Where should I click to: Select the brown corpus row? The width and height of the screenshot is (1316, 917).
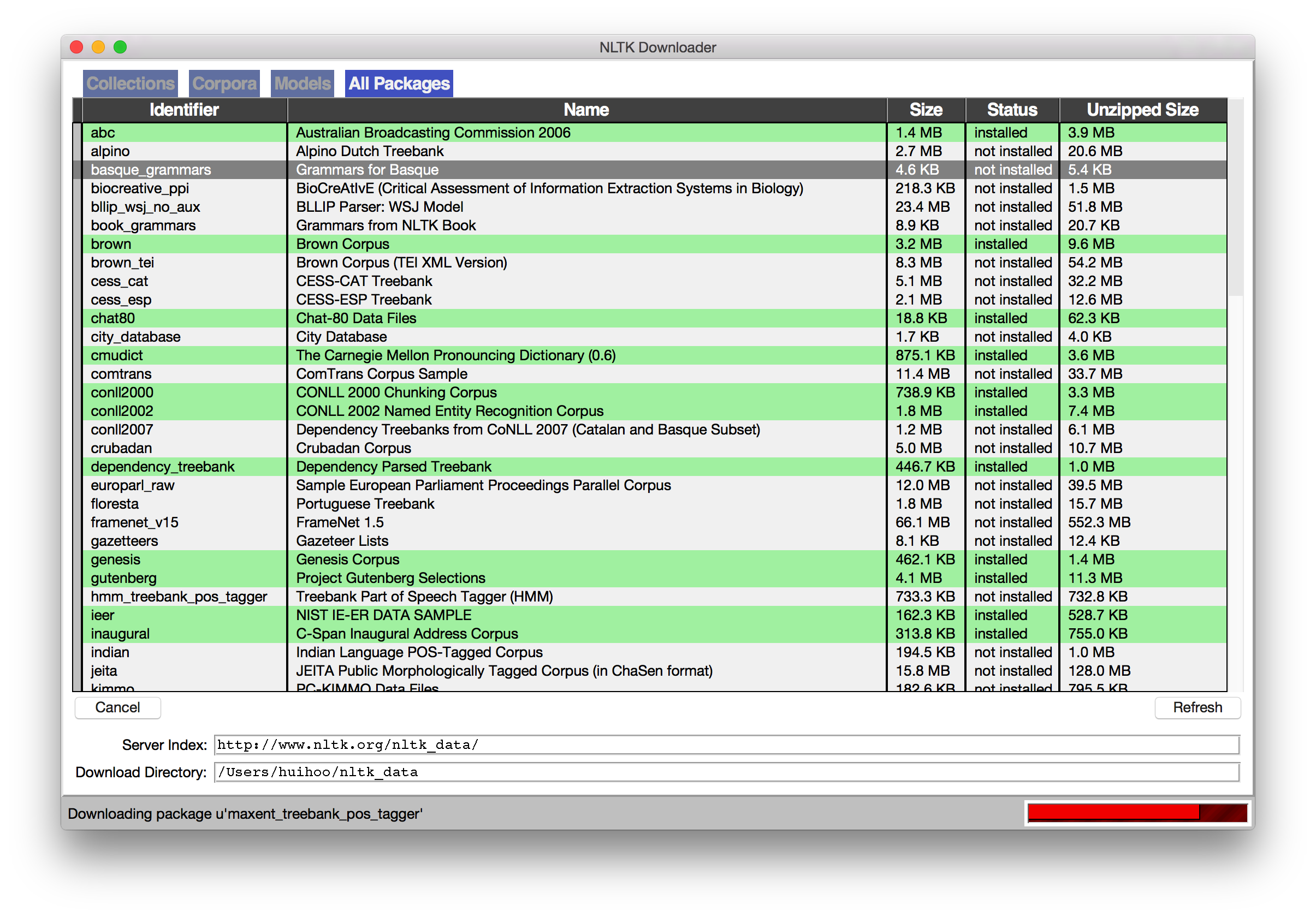coord(111,244)
